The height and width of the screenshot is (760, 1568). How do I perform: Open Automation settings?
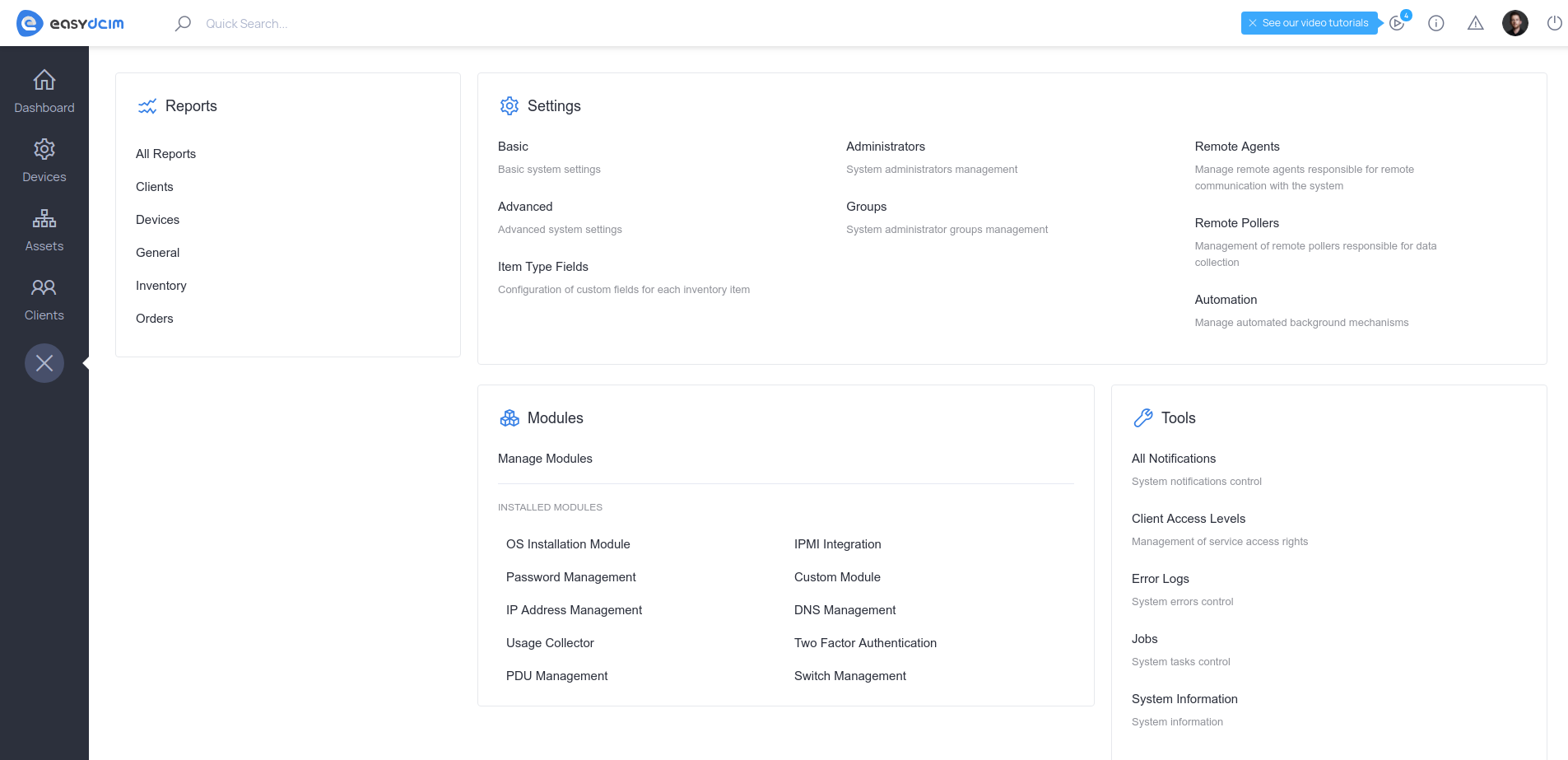[1226, 300]
